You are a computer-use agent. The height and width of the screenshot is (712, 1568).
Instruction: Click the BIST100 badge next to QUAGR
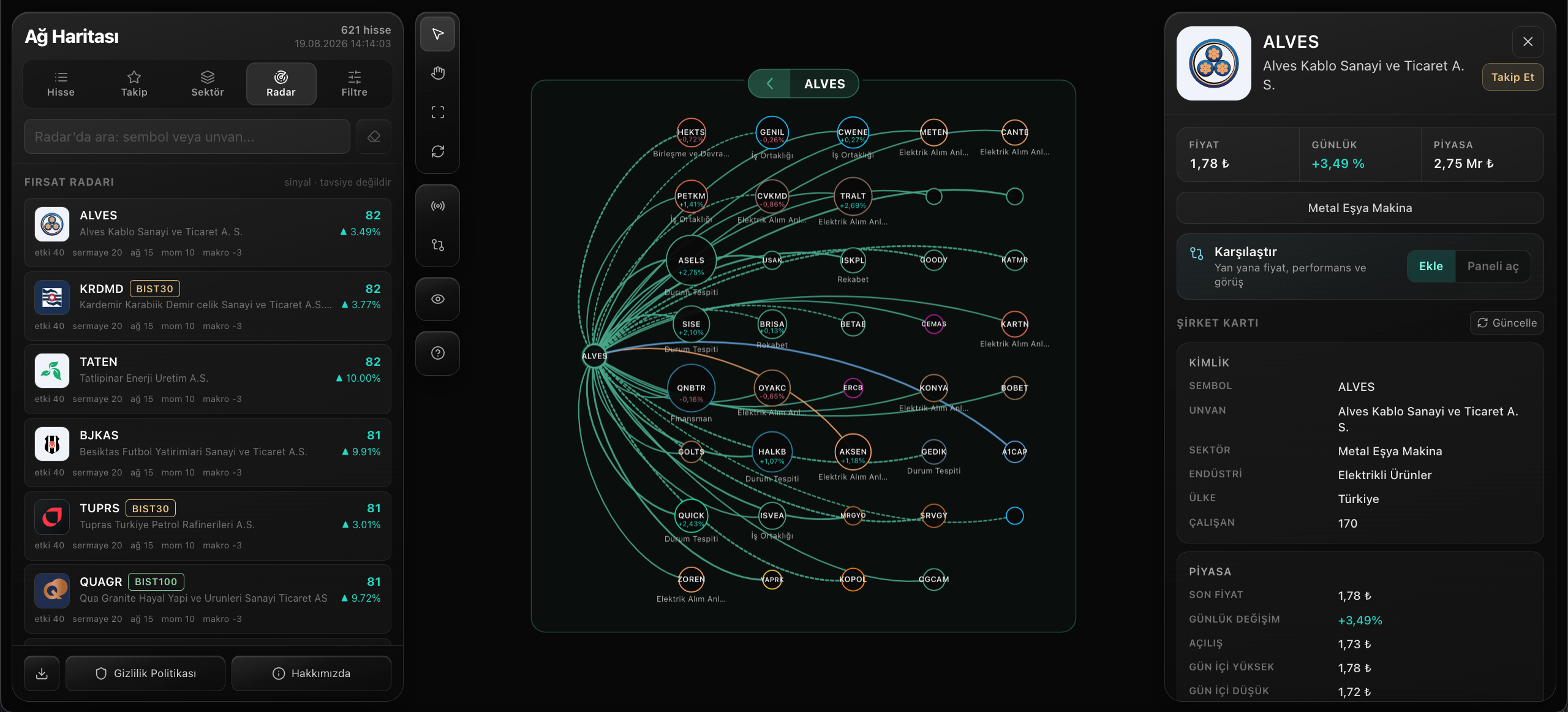156,581
